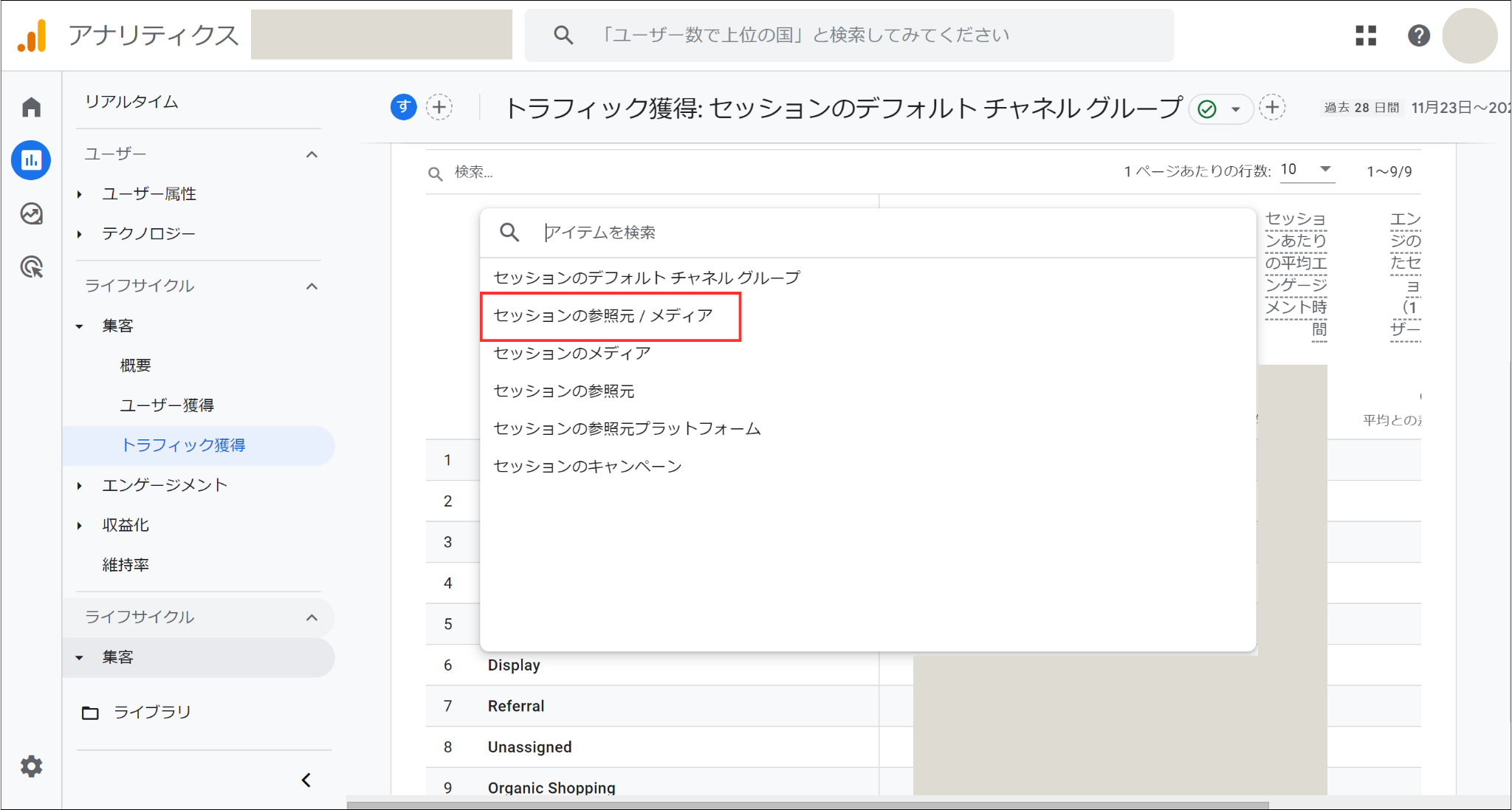
Task: Open dropdown arrow next to green check
Action: coord(1235,109)
